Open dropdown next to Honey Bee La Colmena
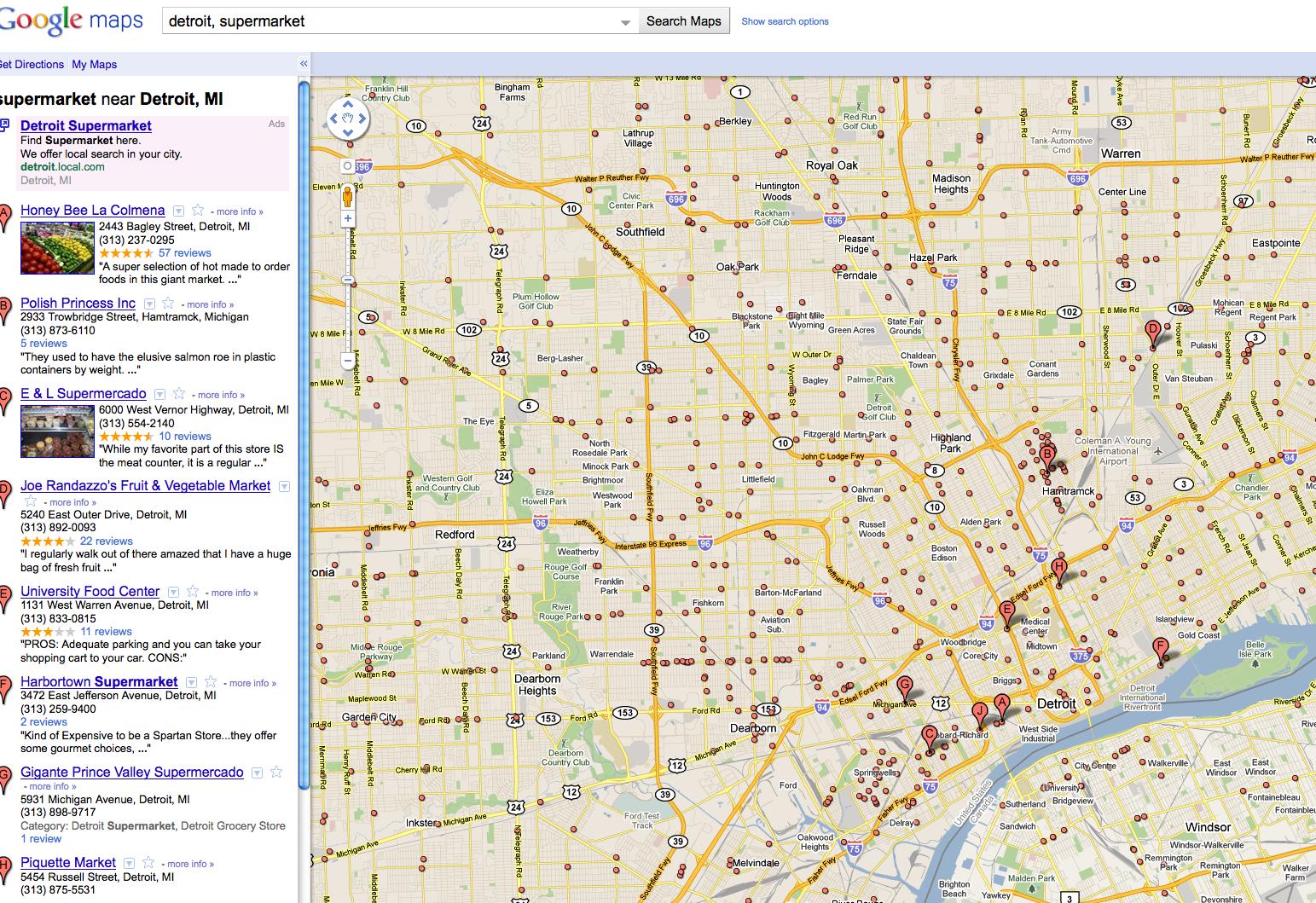This screenshot has height=903, width=1316. click(178, 211)
